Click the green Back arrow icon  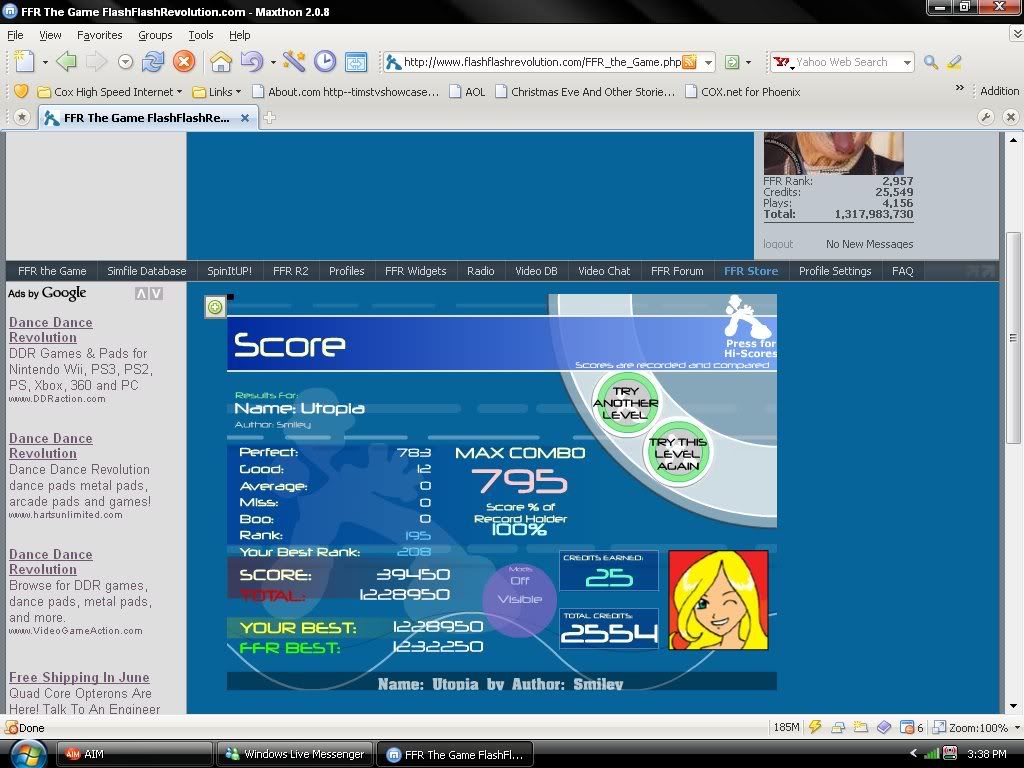point(67,62)
